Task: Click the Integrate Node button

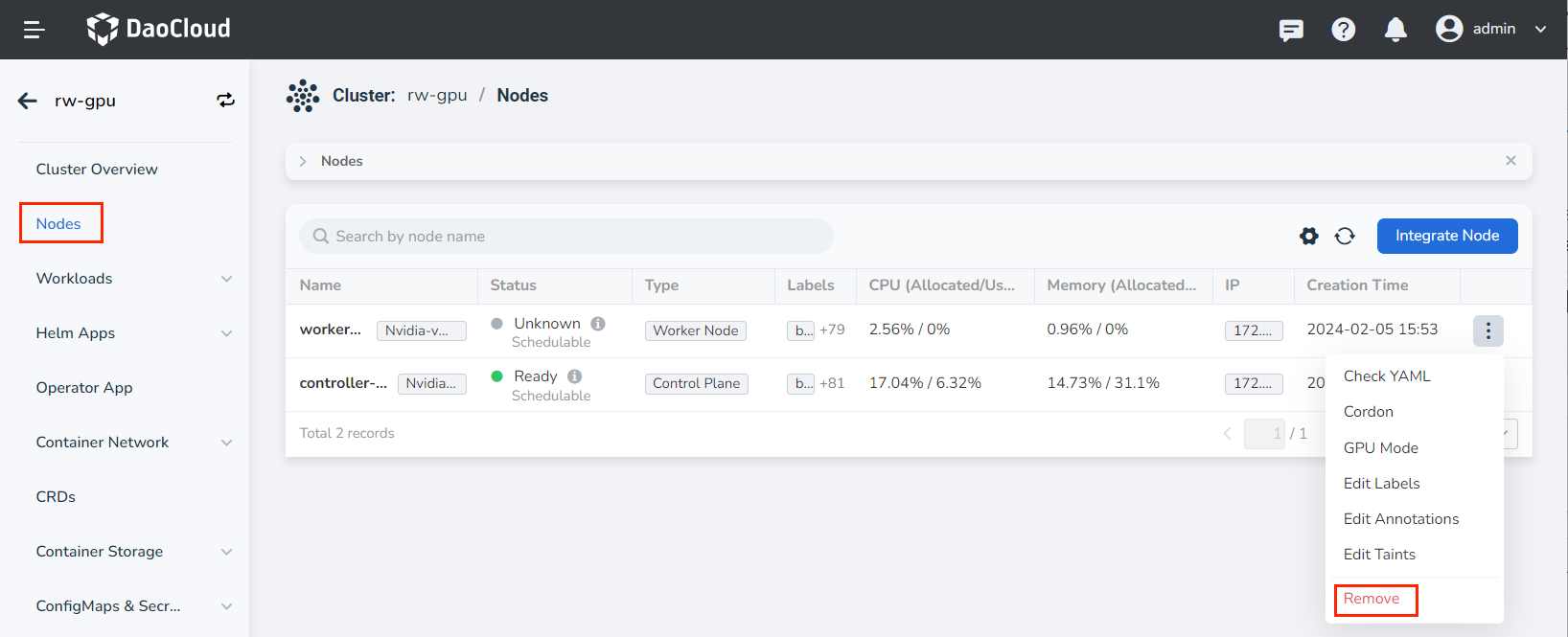Action: pos(1446,236)
